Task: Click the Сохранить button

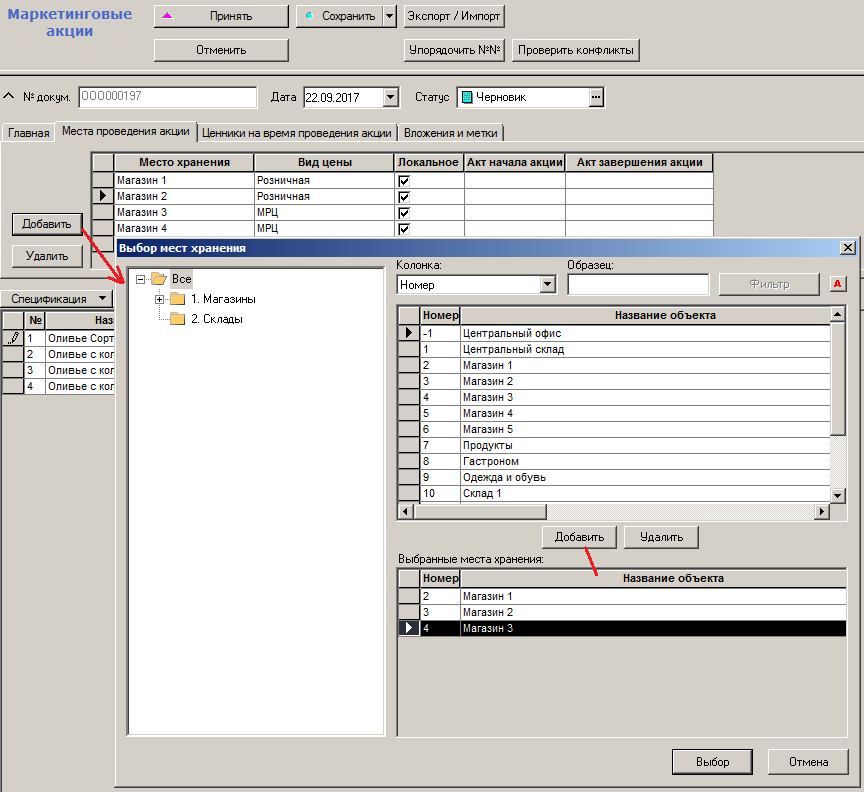Action: 339,16
